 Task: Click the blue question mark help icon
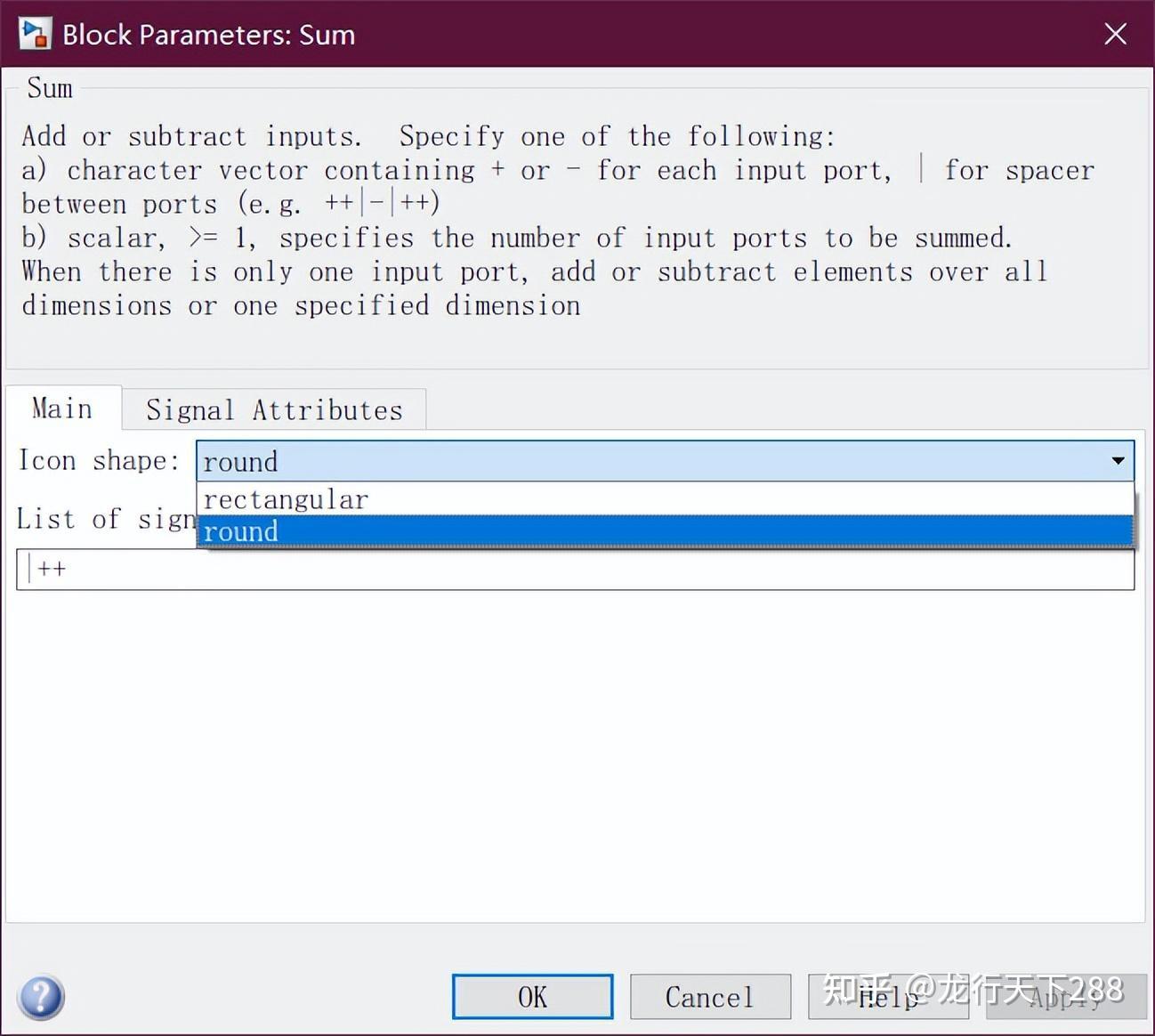41,997
